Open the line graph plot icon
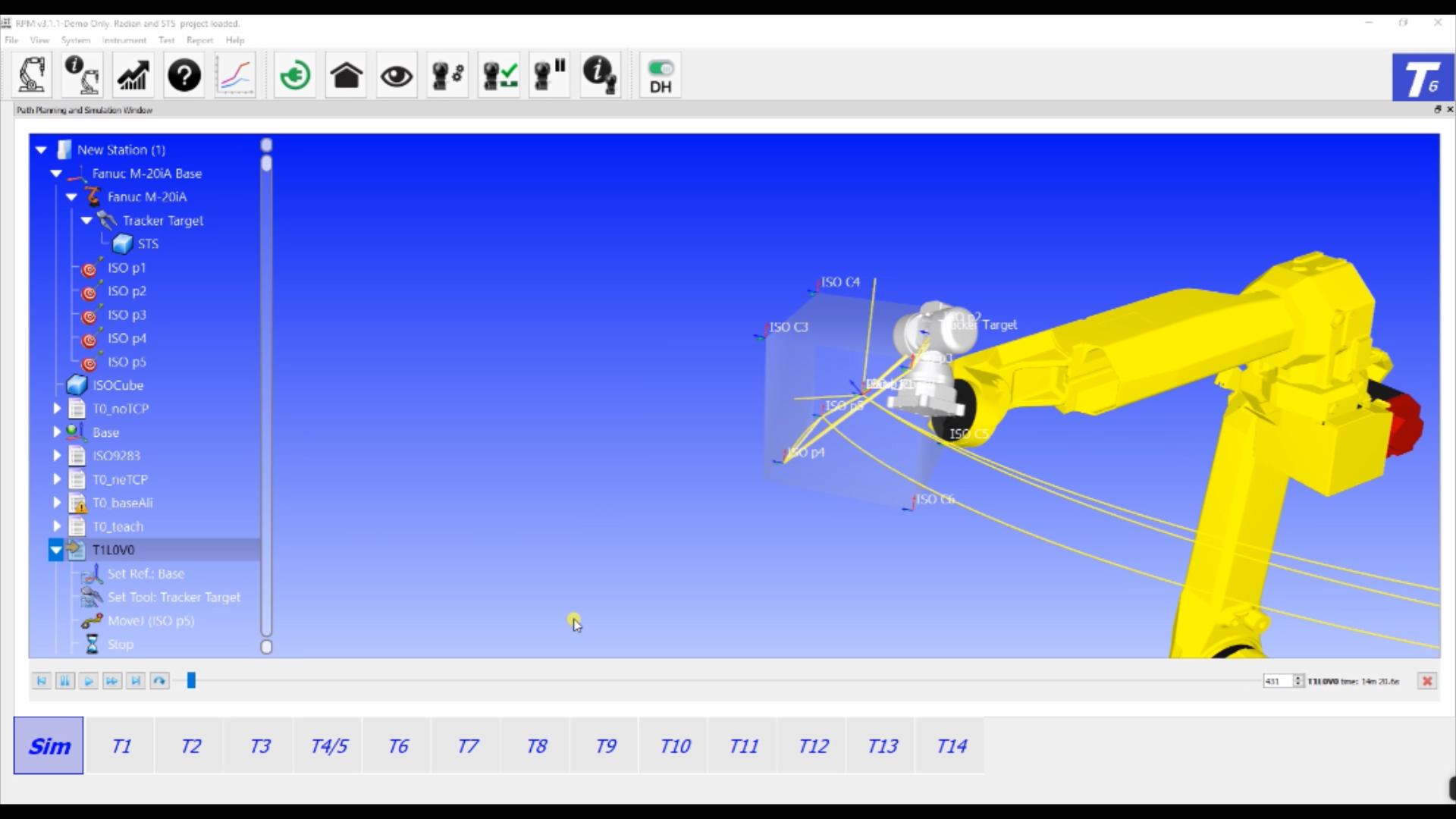The width and height of the screenshot is (1456, 819). pyautogui.click(x=235, y=75)
